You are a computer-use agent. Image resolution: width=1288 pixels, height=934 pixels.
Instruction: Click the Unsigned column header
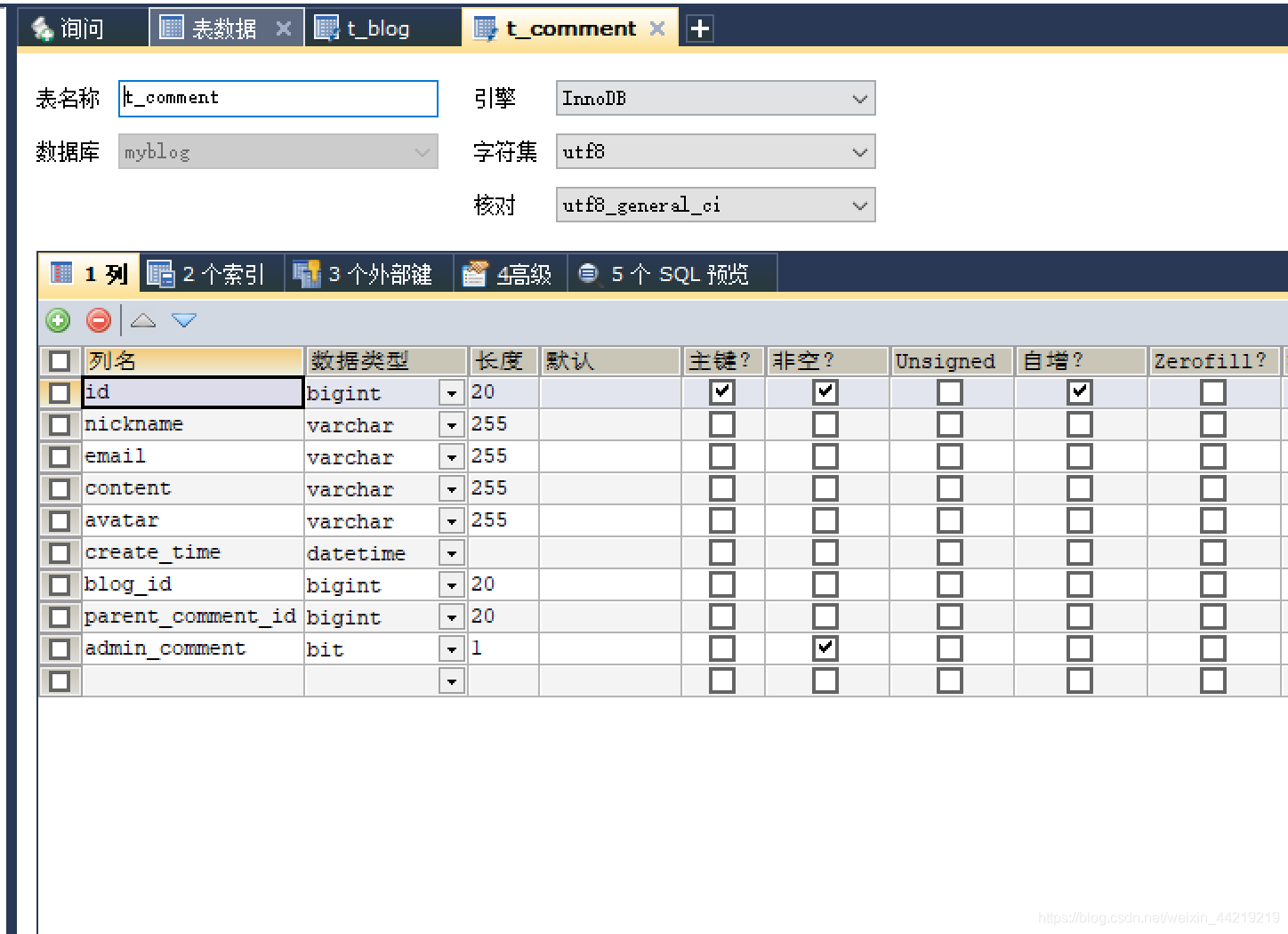click(x=952, y=361)
